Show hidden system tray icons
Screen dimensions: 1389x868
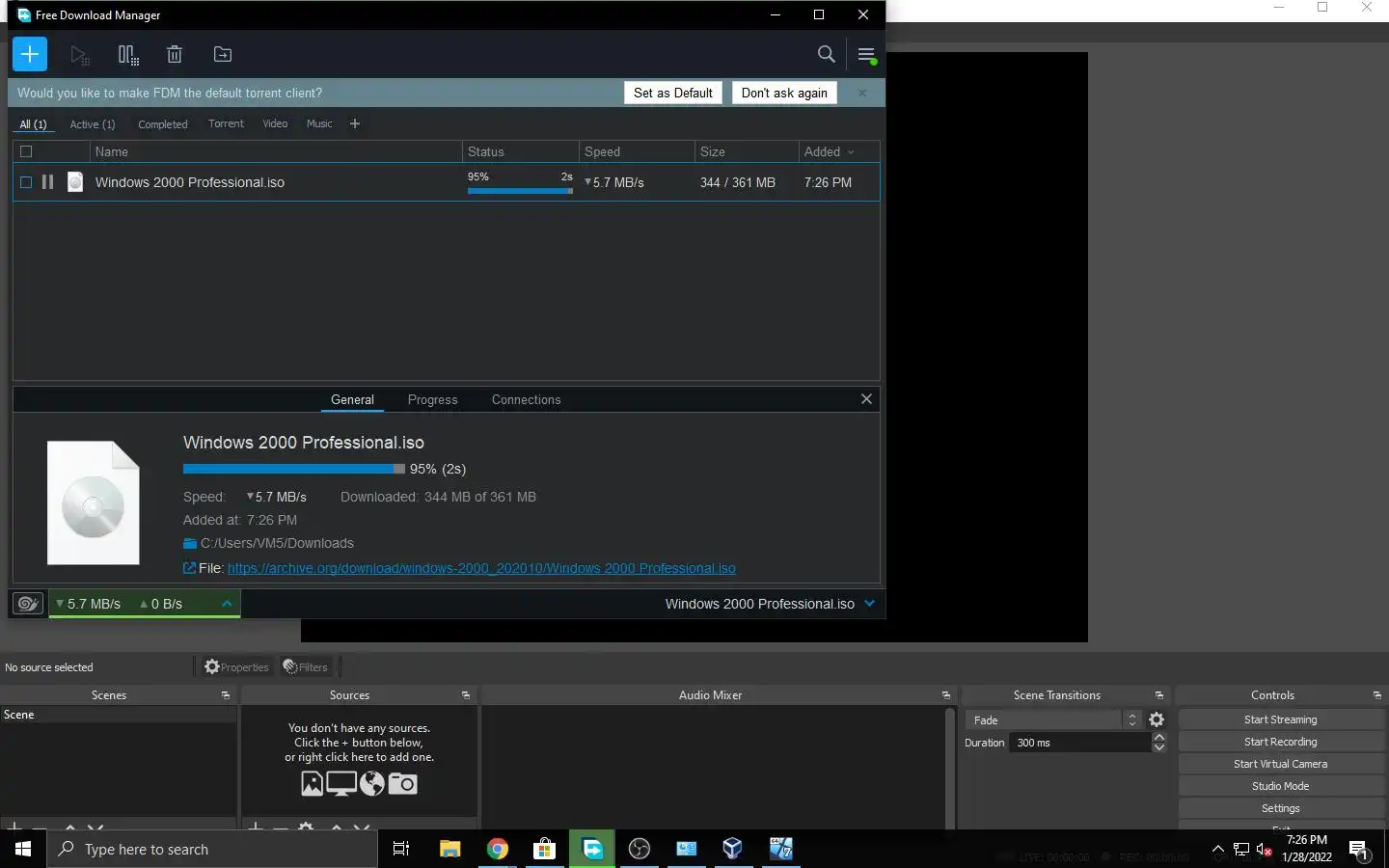pos(1217,850)
